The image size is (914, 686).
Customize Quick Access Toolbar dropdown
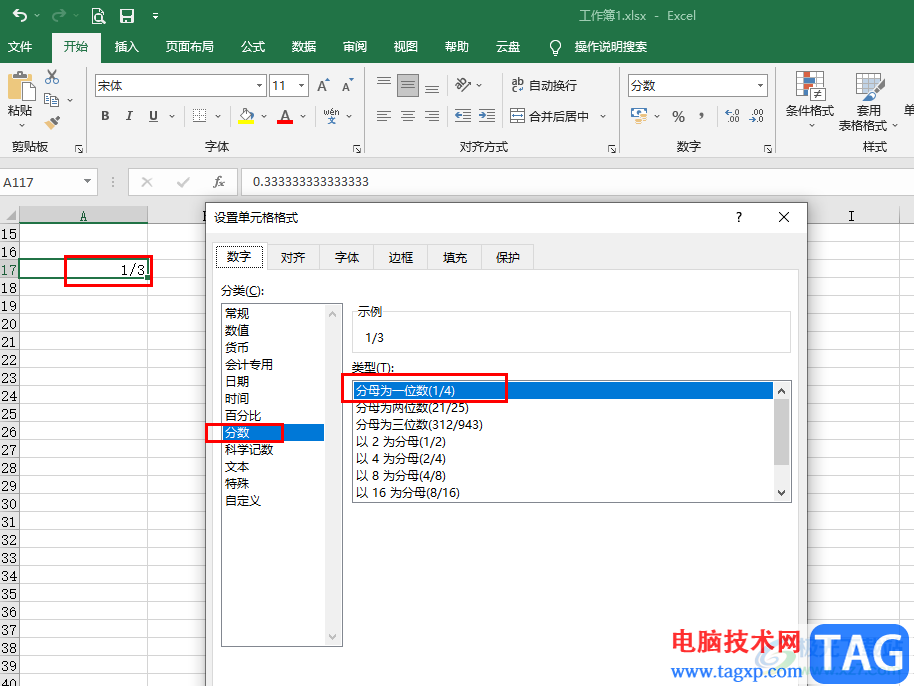(155, 16)
